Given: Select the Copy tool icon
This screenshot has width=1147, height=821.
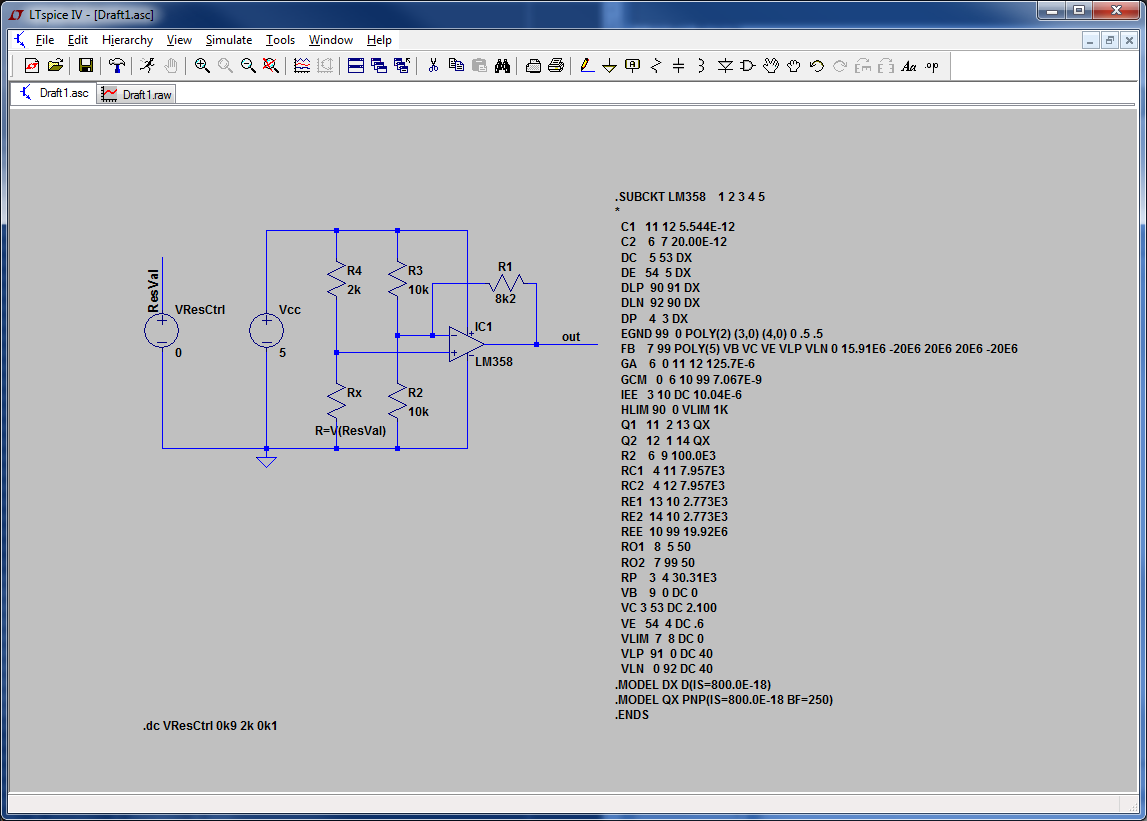Looking at the screenshot, I should pos(456,66).
